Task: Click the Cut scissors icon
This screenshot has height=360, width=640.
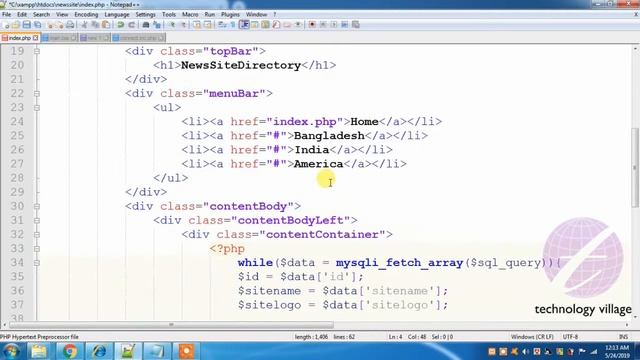Action: [x=84, y=25]
